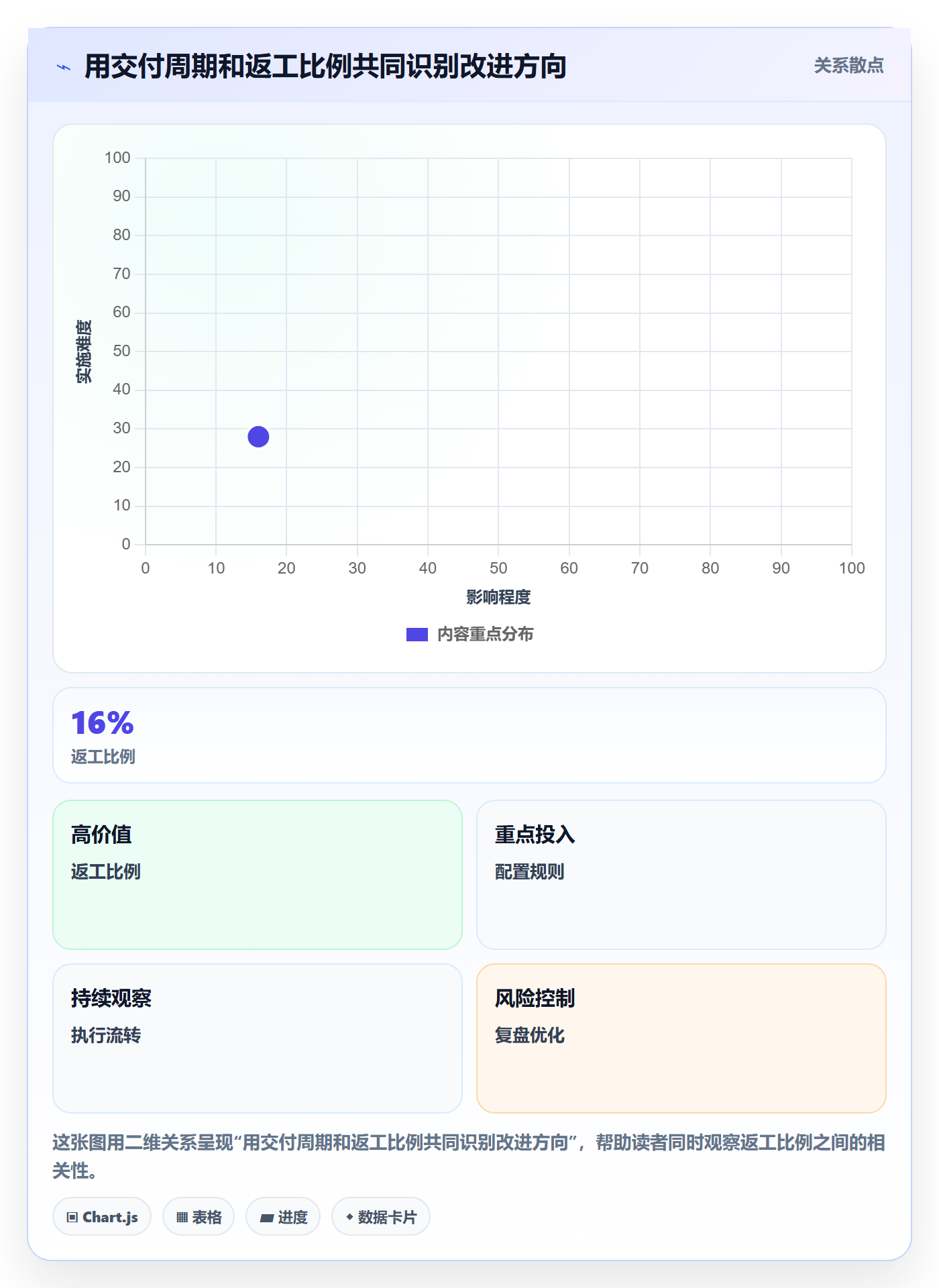Click the purple scatter data point
The width and height of the screenshot is (939, 1288).
coord(258,437)
